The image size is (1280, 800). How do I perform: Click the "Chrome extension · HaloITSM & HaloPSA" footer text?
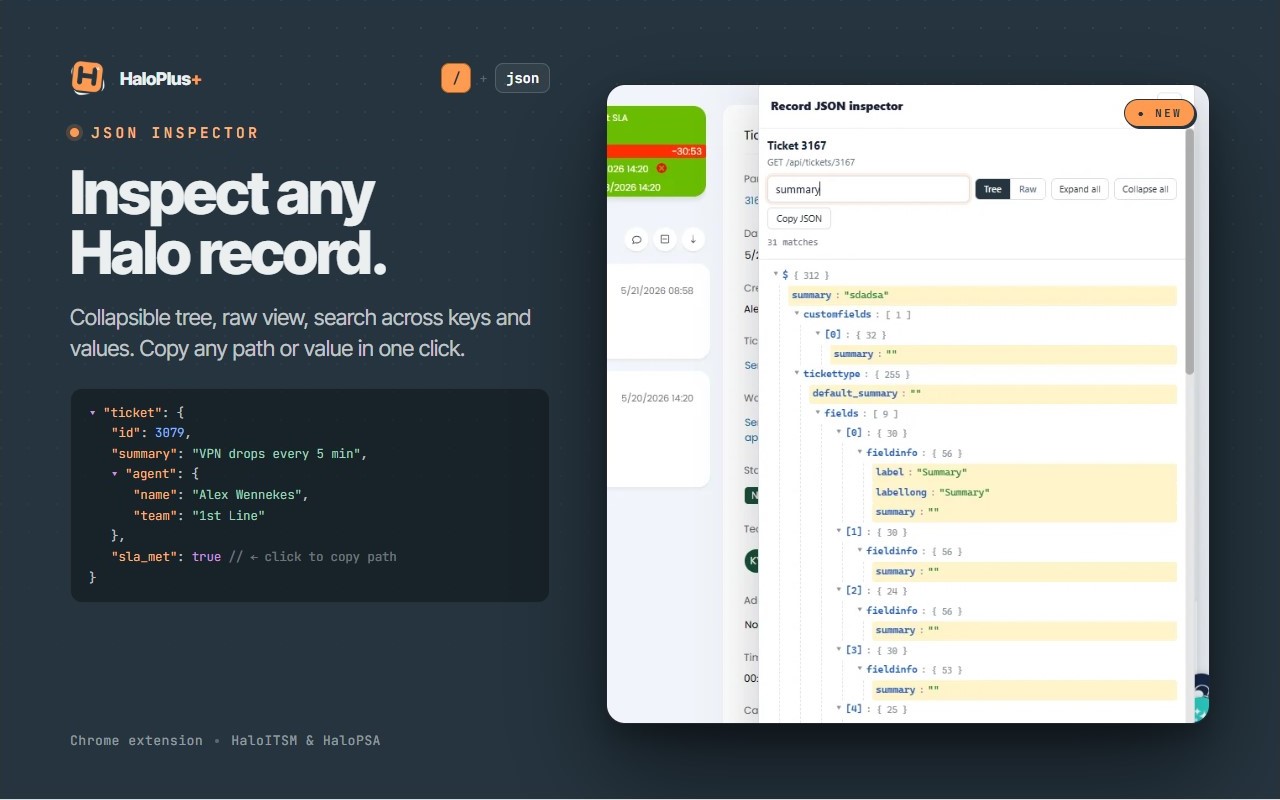point(225,741)
